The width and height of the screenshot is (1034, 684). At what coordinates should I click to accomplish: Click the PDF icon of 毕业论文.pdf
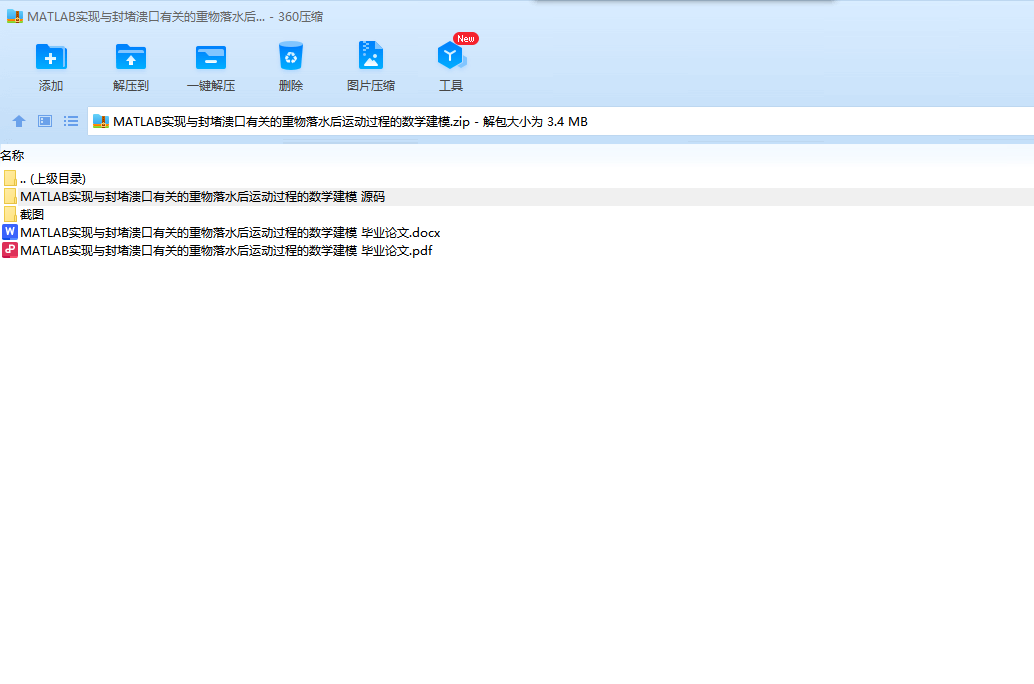[x=10, y=250]
